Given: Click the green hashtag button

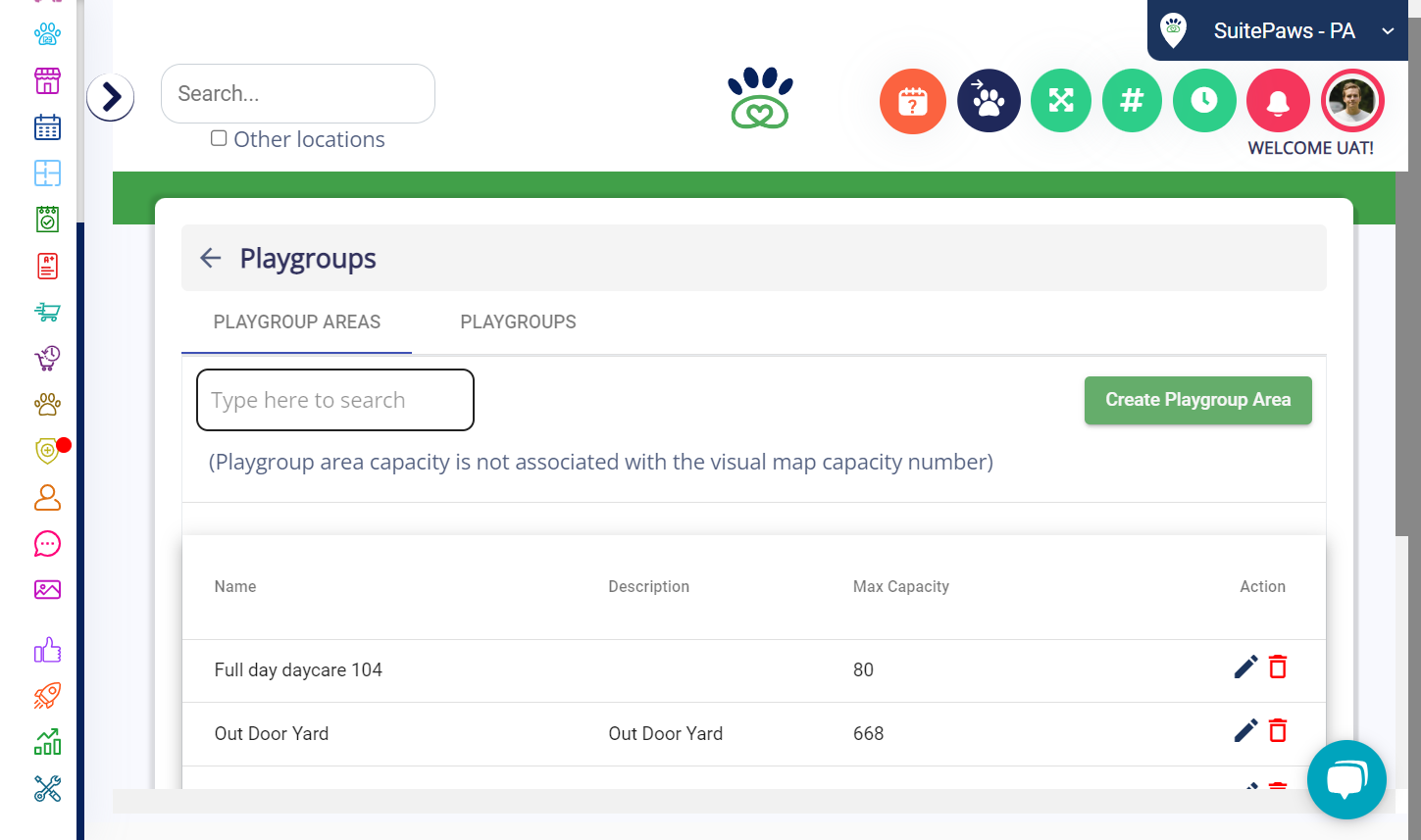Looking at the screenshot, I should click(x=1133, y=101).
